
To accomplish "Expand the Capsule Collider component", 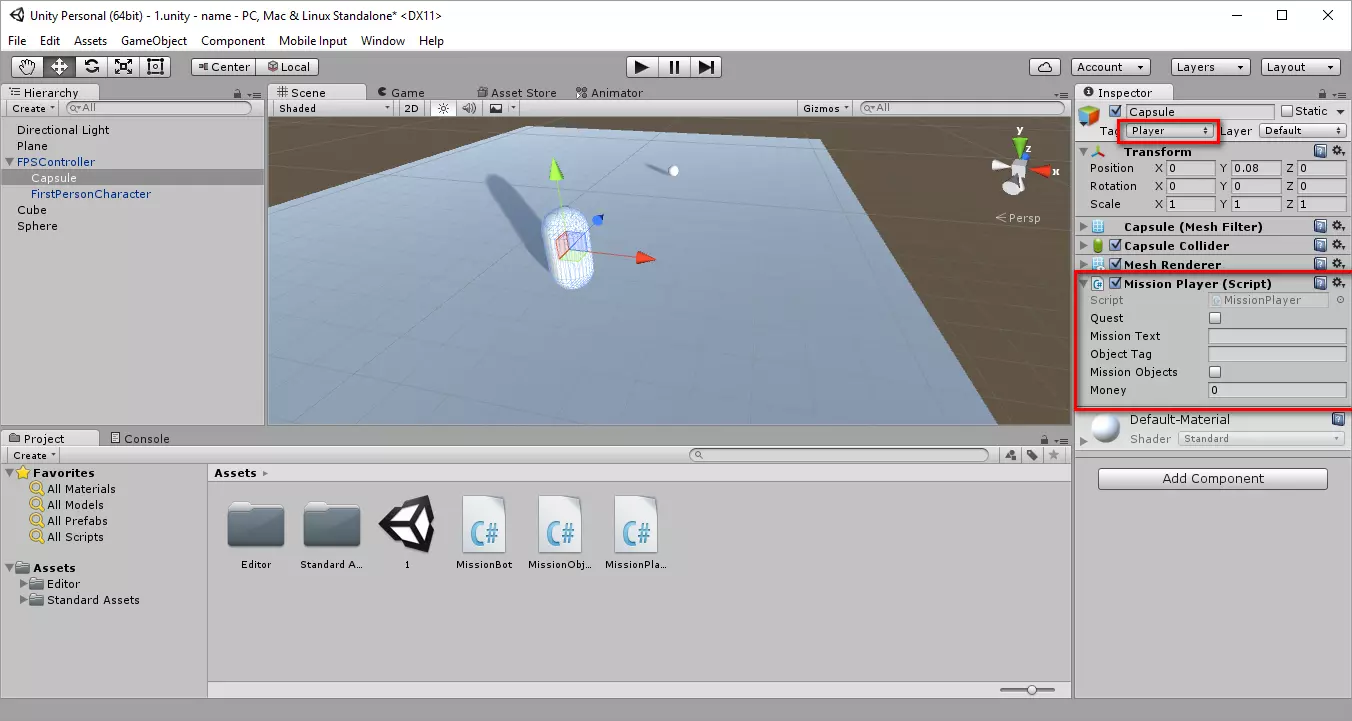I will [x=1083, y=246].
